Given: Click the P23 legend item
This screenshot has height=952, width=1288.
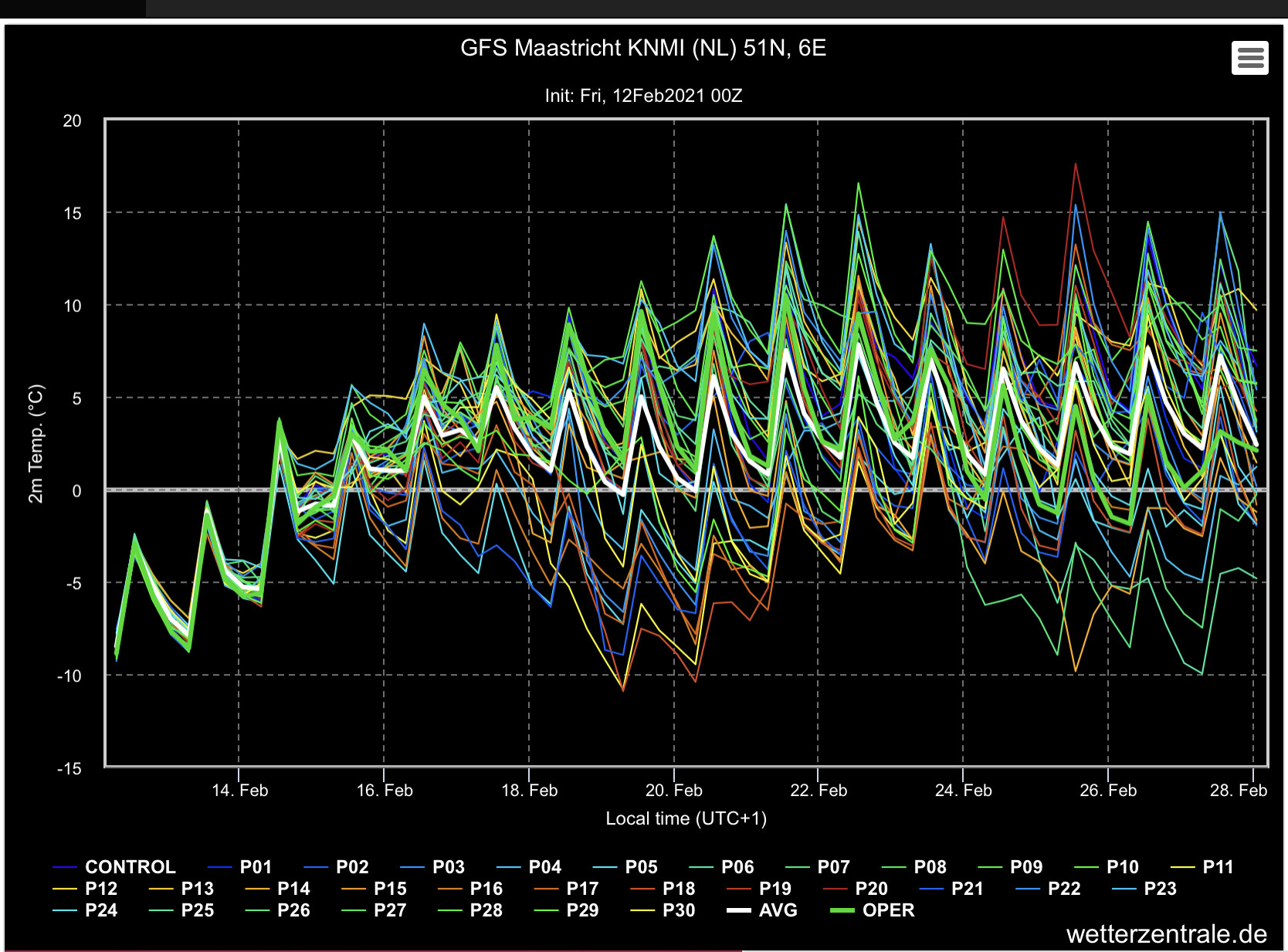Looking at the screenshot, I should (x=1160, y=889).
